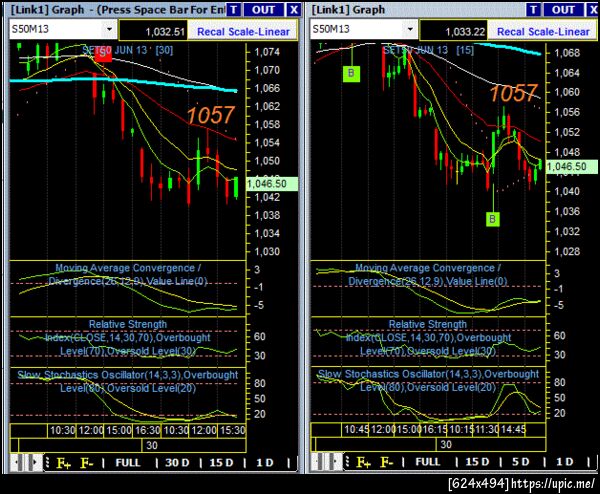The height and width of the screenshot is (494, 600).
Task: Click 14:45 time label on right graph axis
Action: [x=514, y=430]
